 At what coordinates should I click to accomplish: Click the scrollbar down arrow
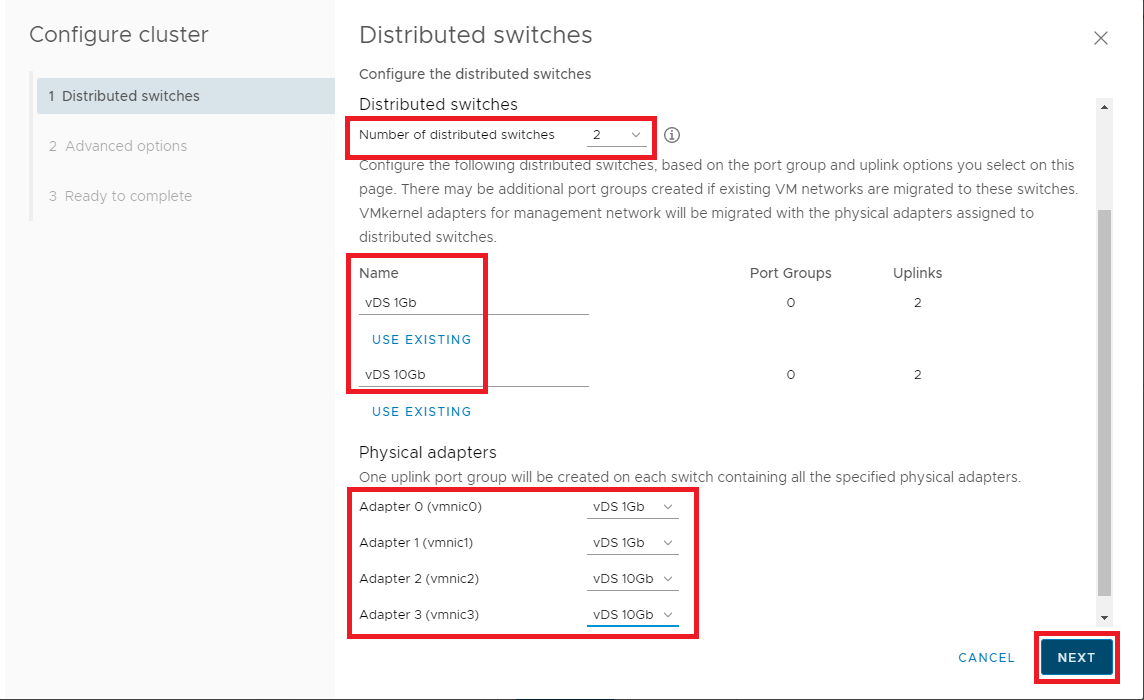(1104, 618)
